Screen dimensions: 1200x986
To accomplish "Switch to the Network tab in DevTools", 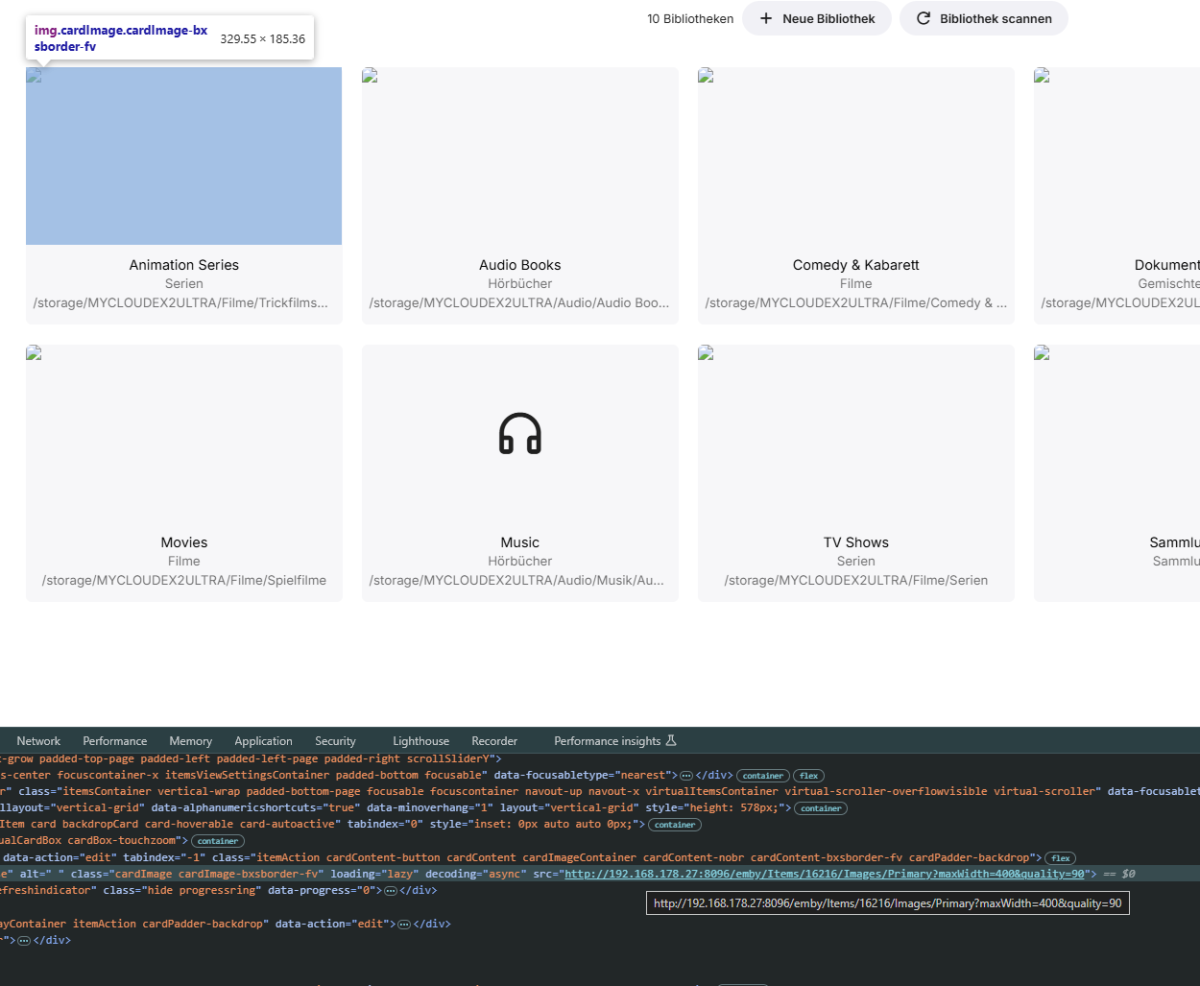I will [x=38, y=740].
